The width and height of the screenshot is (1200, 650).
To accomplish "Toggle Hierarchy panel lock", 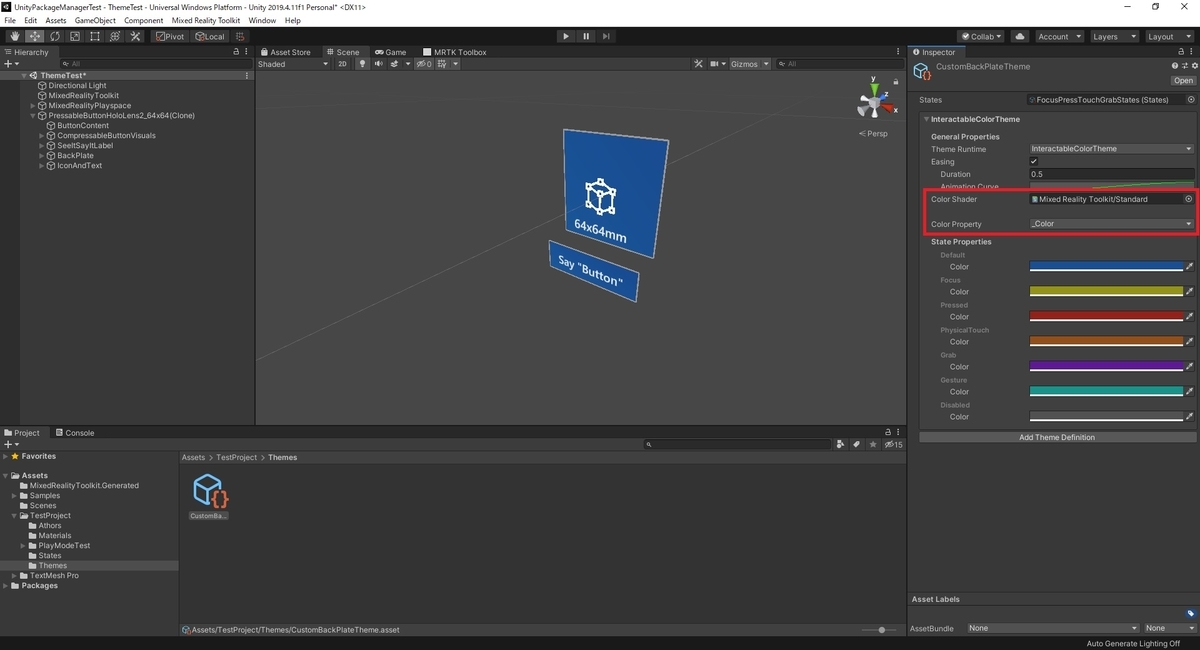I will tap(236, 52).
